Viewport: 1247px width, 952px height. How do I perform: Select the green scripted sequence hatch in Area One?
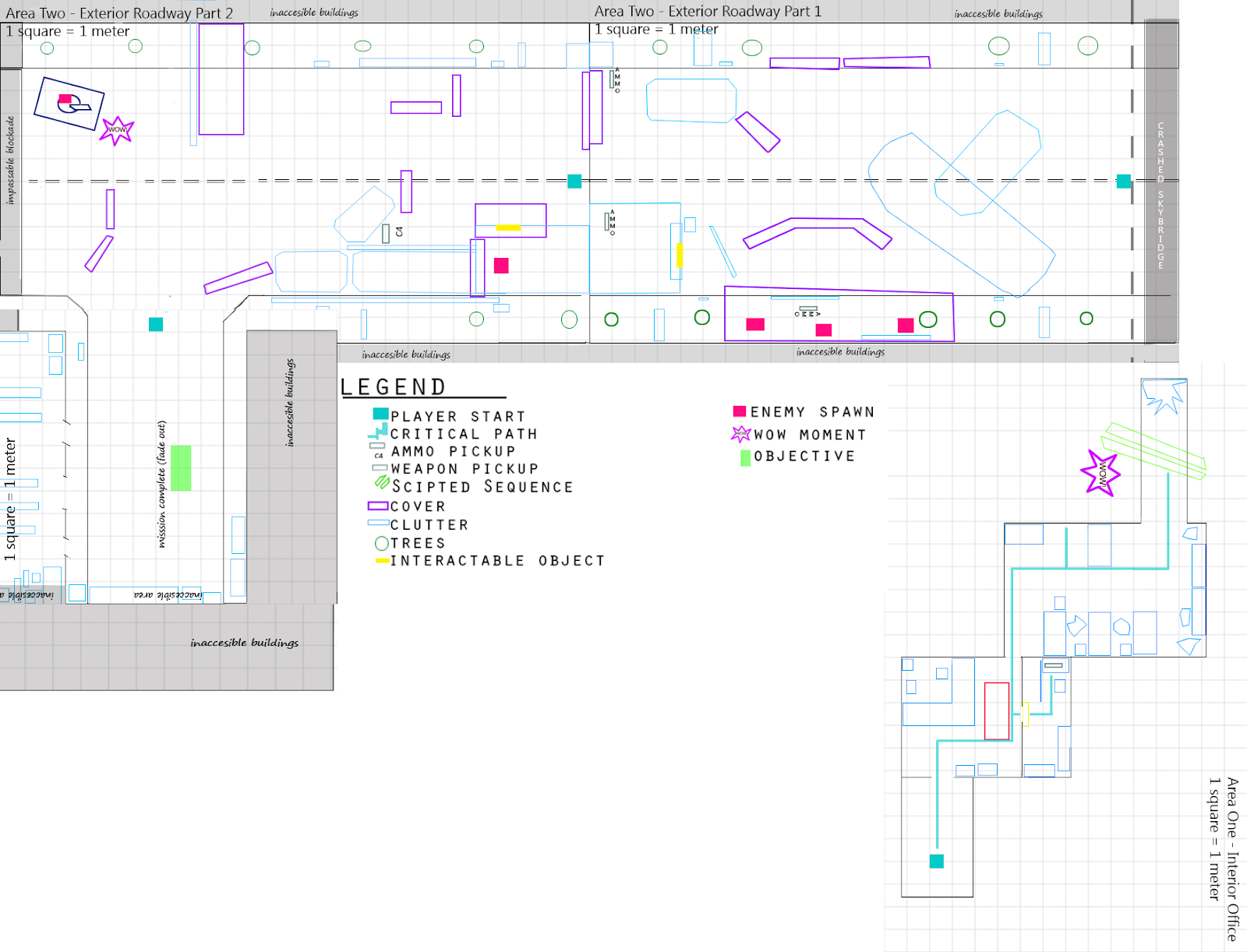1154,450
